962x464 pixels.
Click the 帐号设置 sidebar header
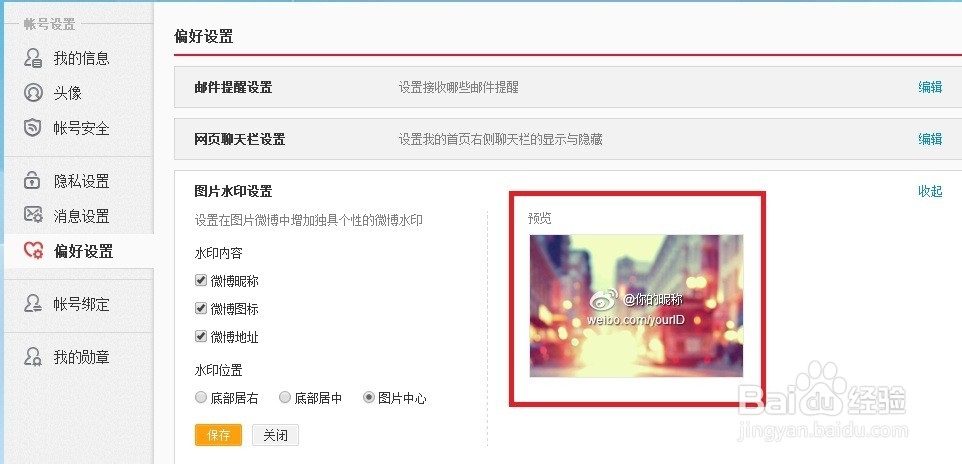(x=49, y=24)
